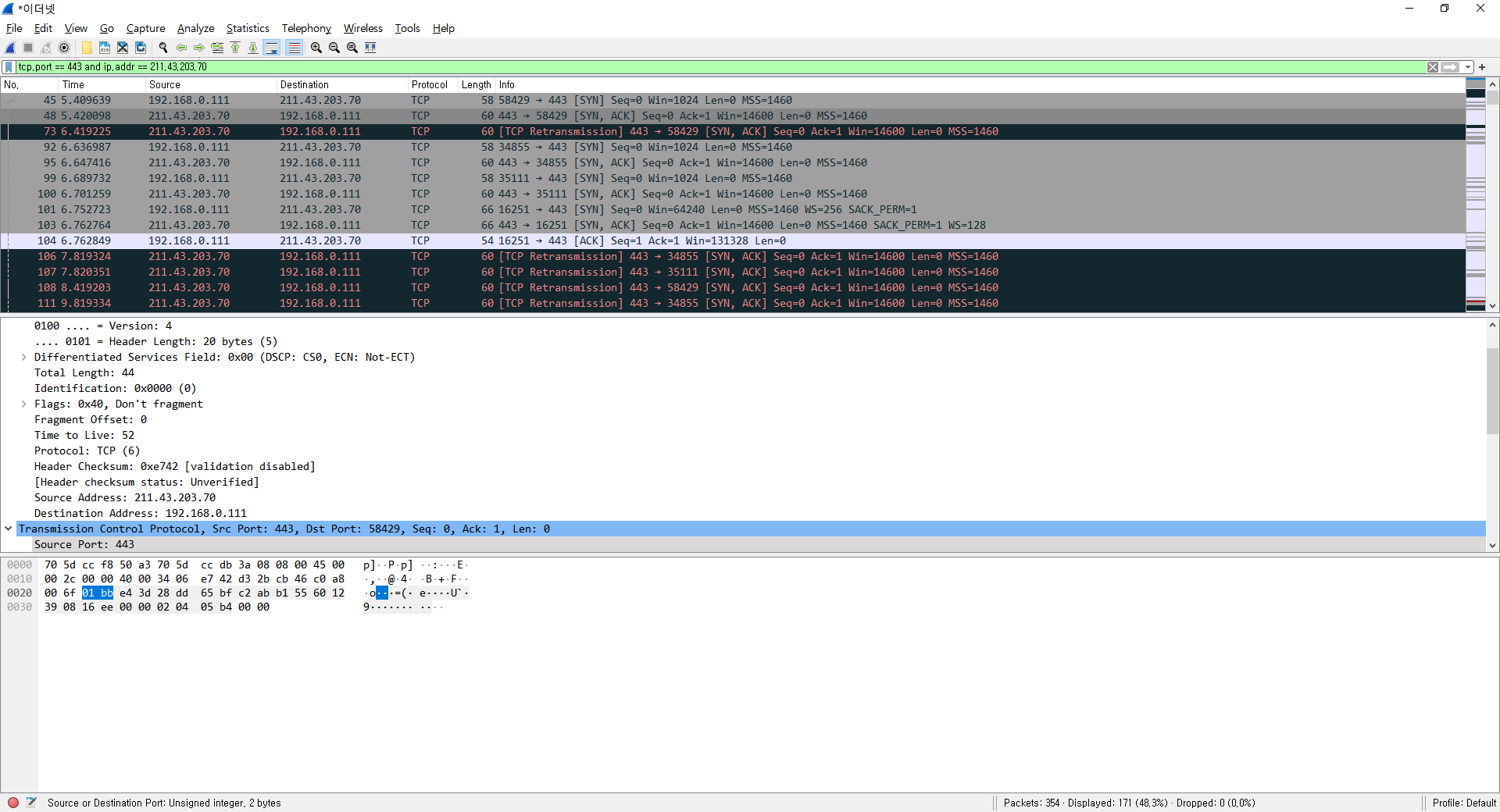Open Go to specified packet tool

pyautogui.click(x=217, y=48)
